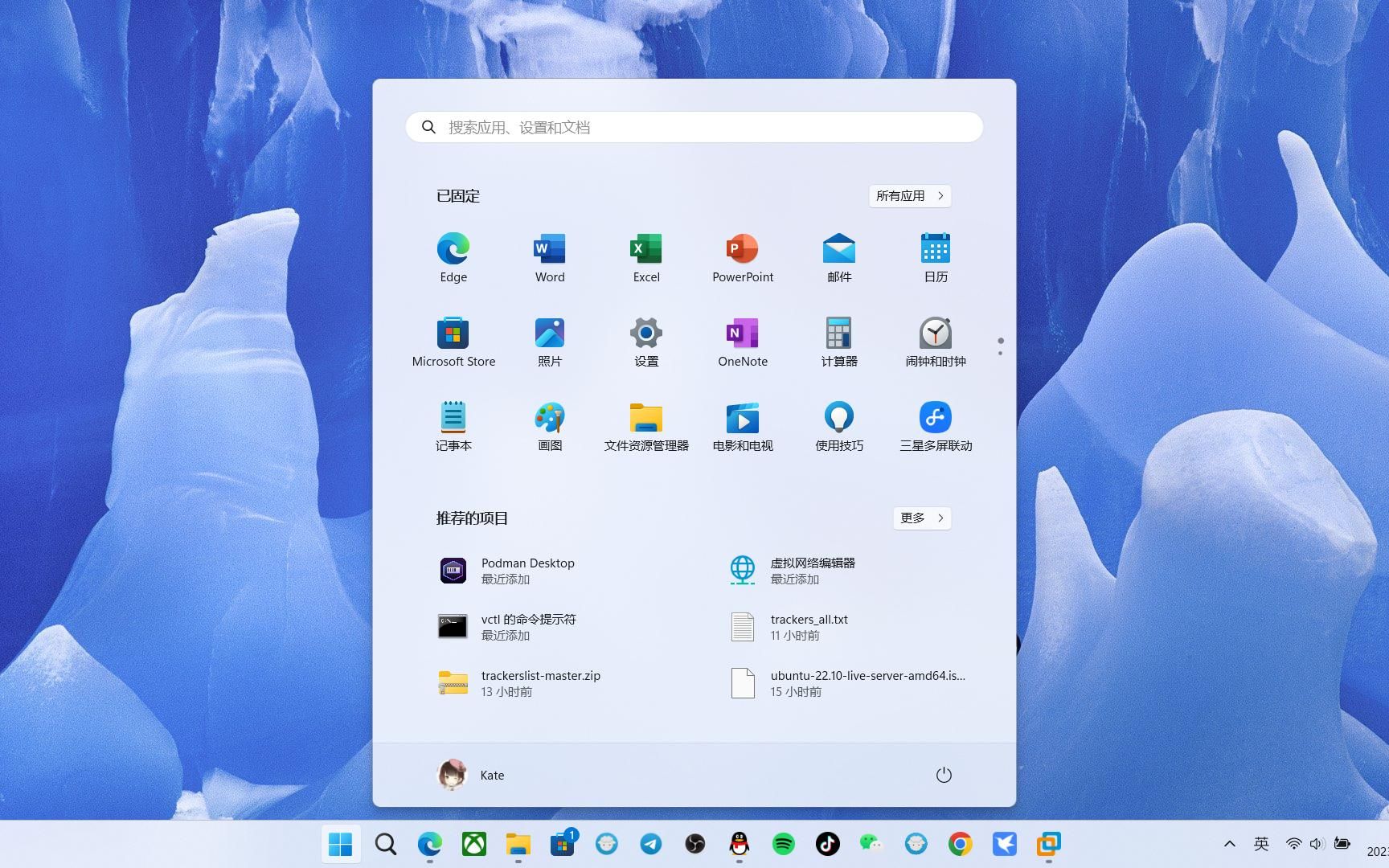Show hidden tray icons chevron
This screenshot has height=868, width=1389.
(1229, 844)
